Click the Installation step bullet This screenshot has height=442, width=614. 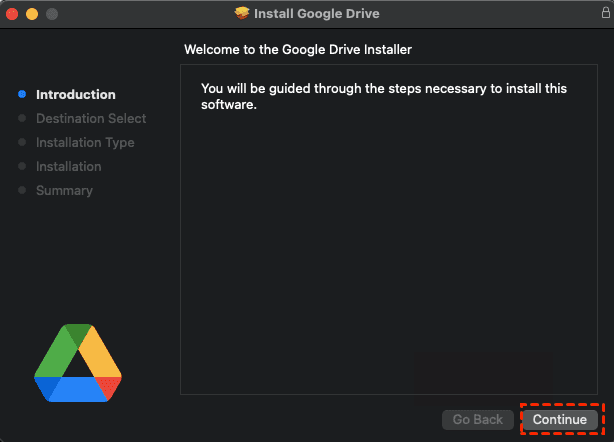click(22, 167)
